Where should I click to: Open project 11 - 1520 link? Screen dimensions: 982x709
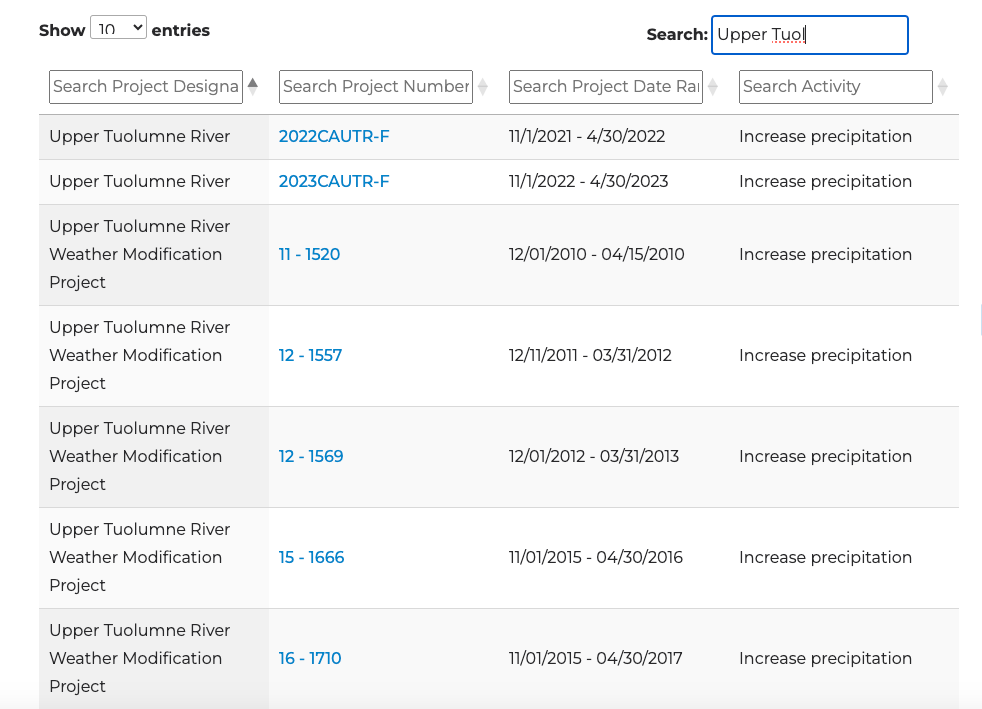pyautogui.click(x=309, y=254)
